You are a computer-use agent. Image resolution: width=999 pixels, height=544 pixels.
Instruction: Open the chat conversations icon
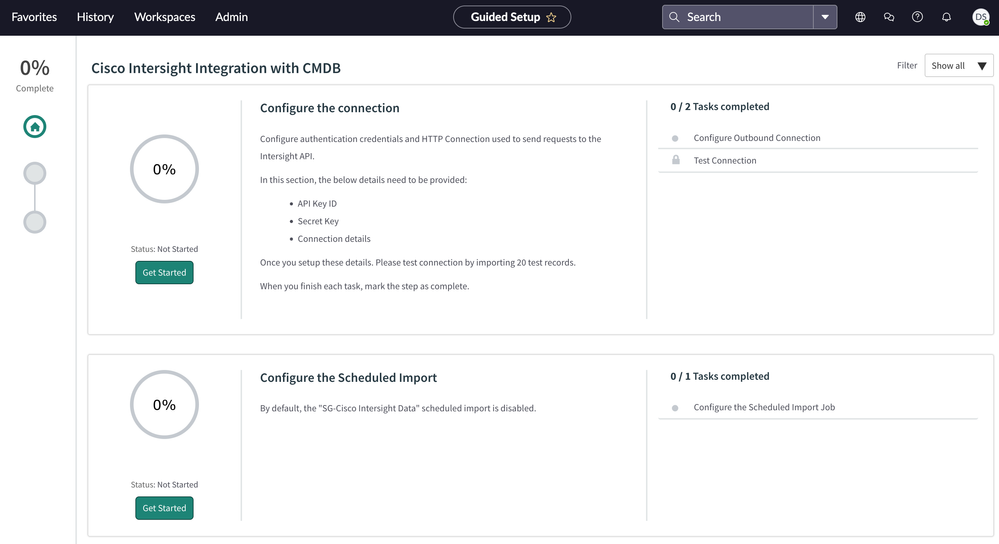(889, 17)
